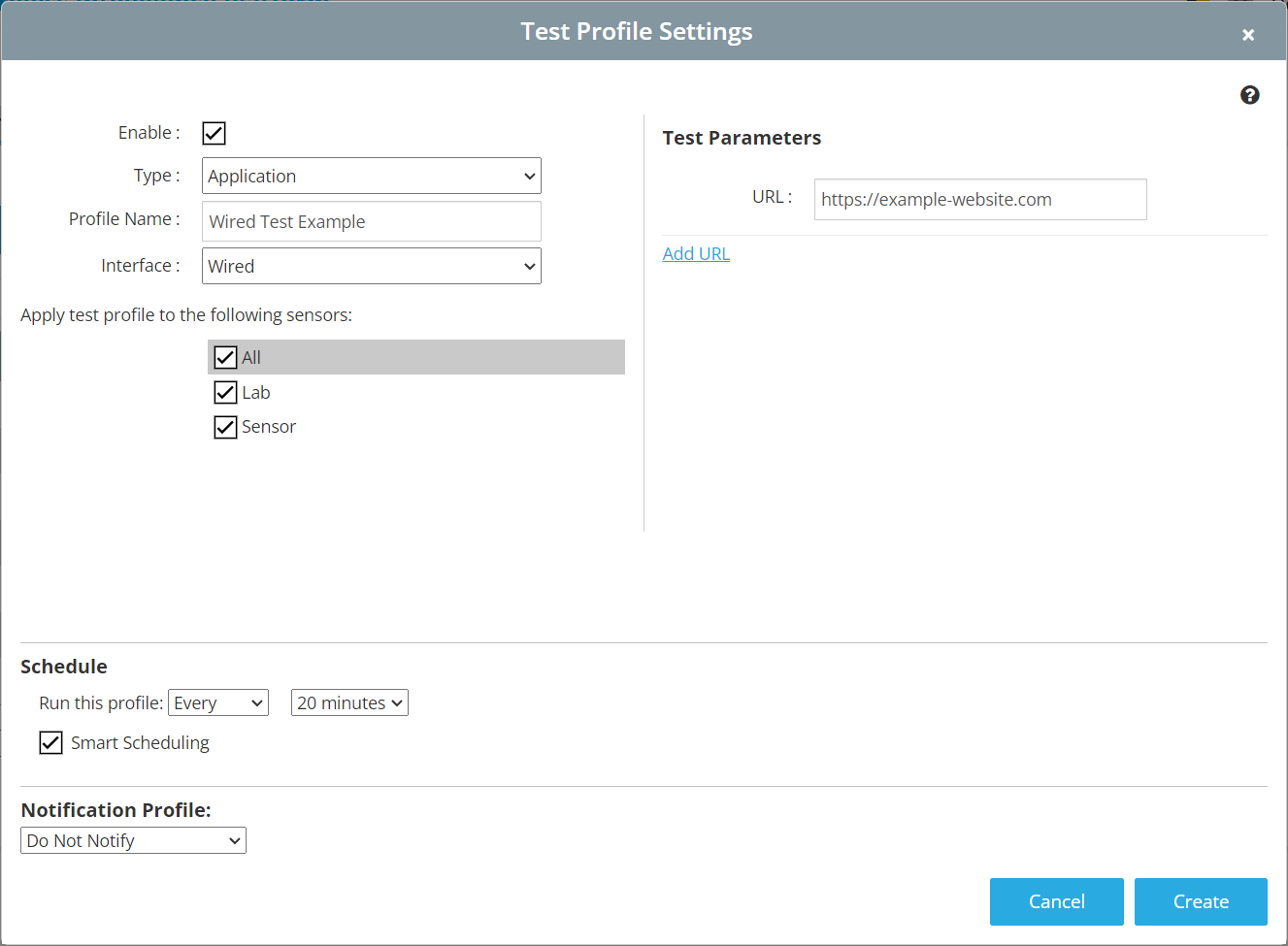Image resolution: width=1288 pixels, height=946 pixels.
Task: Close the Test Profile Settings dialog
Action: tap(1248, 35)
